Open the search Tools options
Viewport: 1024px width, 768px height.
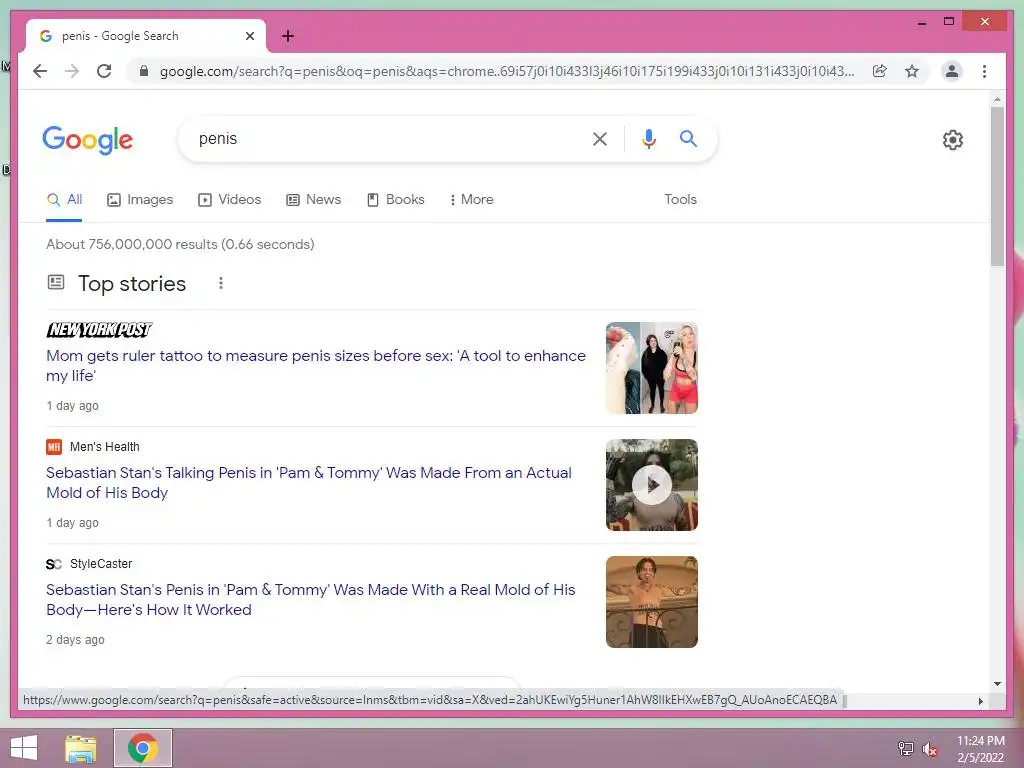680,200
